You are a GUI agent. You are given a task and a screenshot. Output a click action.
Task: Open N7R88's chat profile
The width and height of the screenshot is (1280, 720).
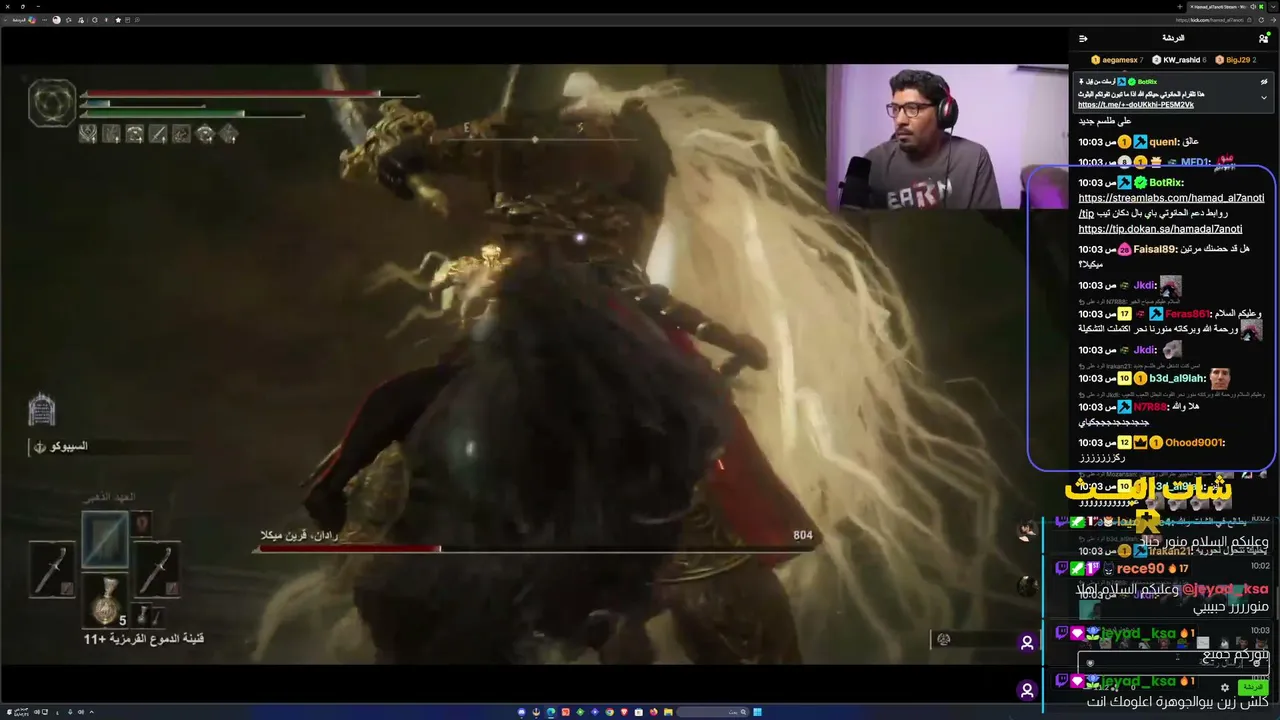coord(1151,407)
